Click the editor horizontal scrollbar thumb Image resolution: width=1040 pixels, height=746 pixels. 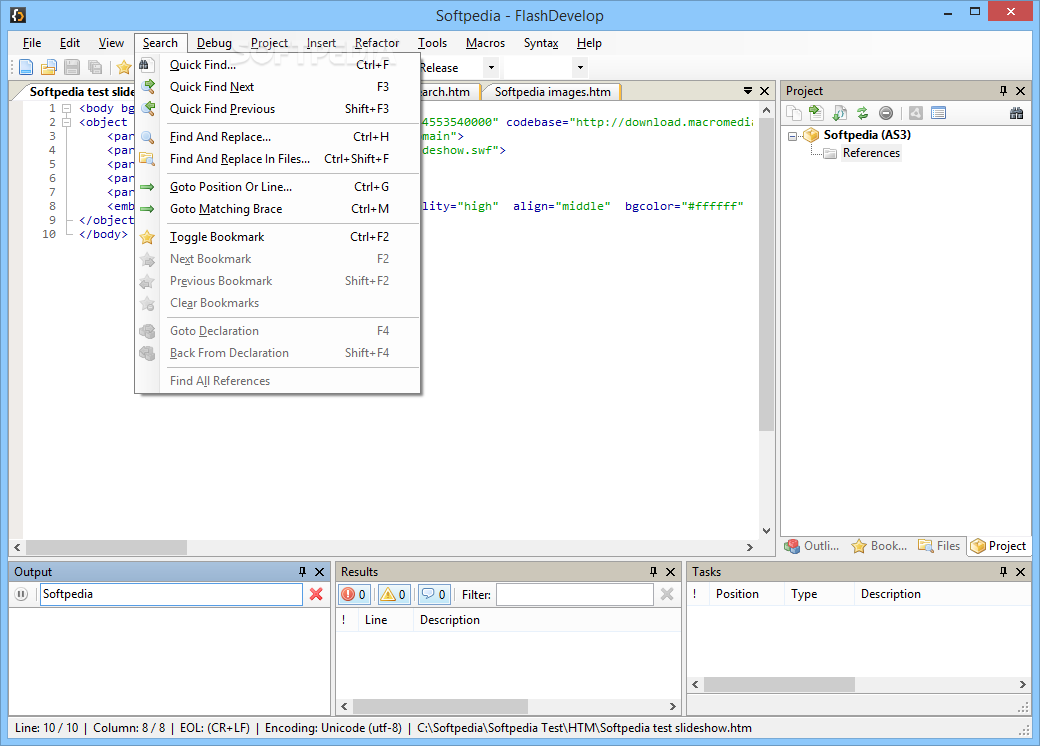coord(106,548)
